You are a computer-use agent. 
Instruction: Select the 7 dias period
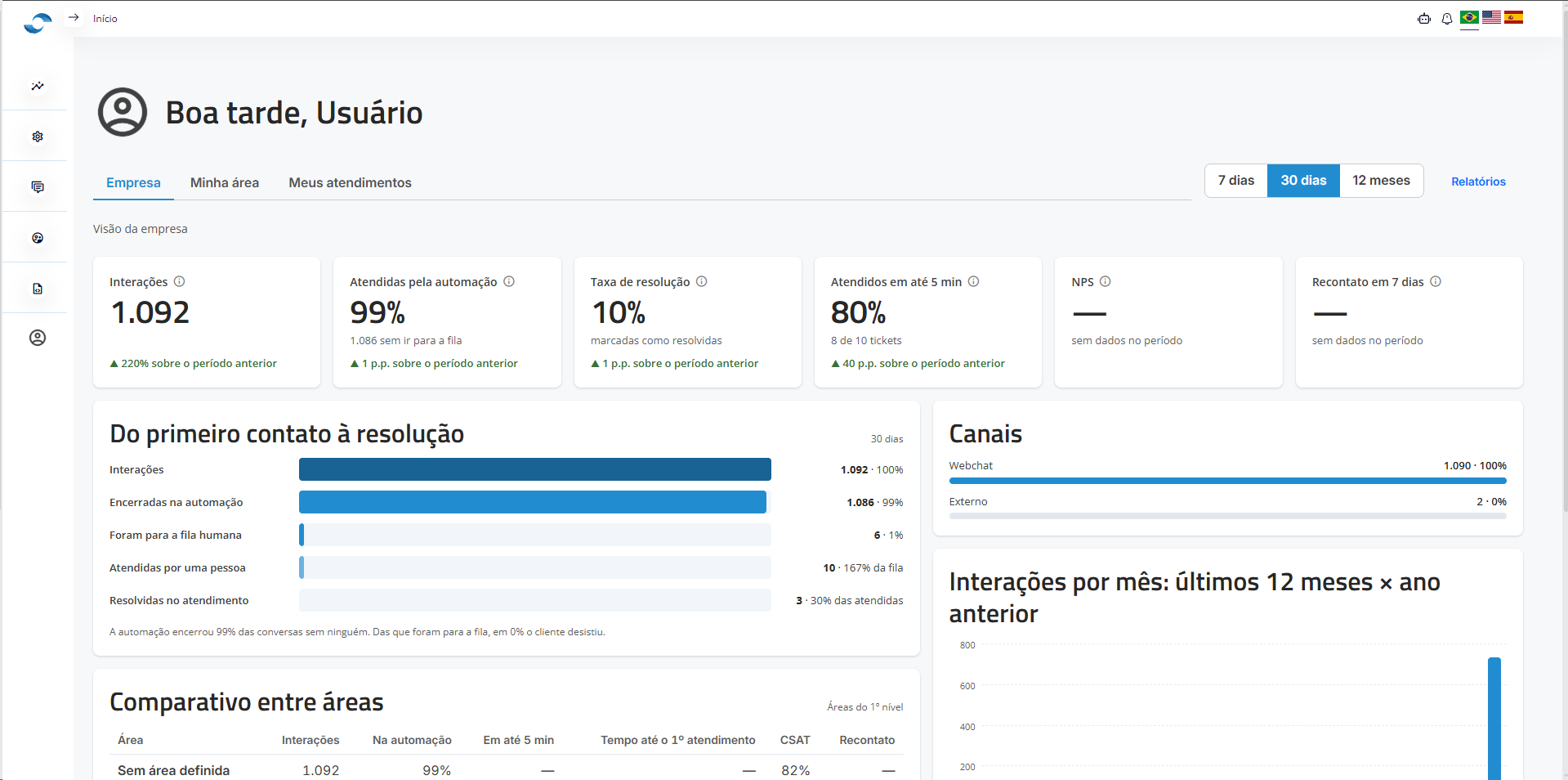1236,181
